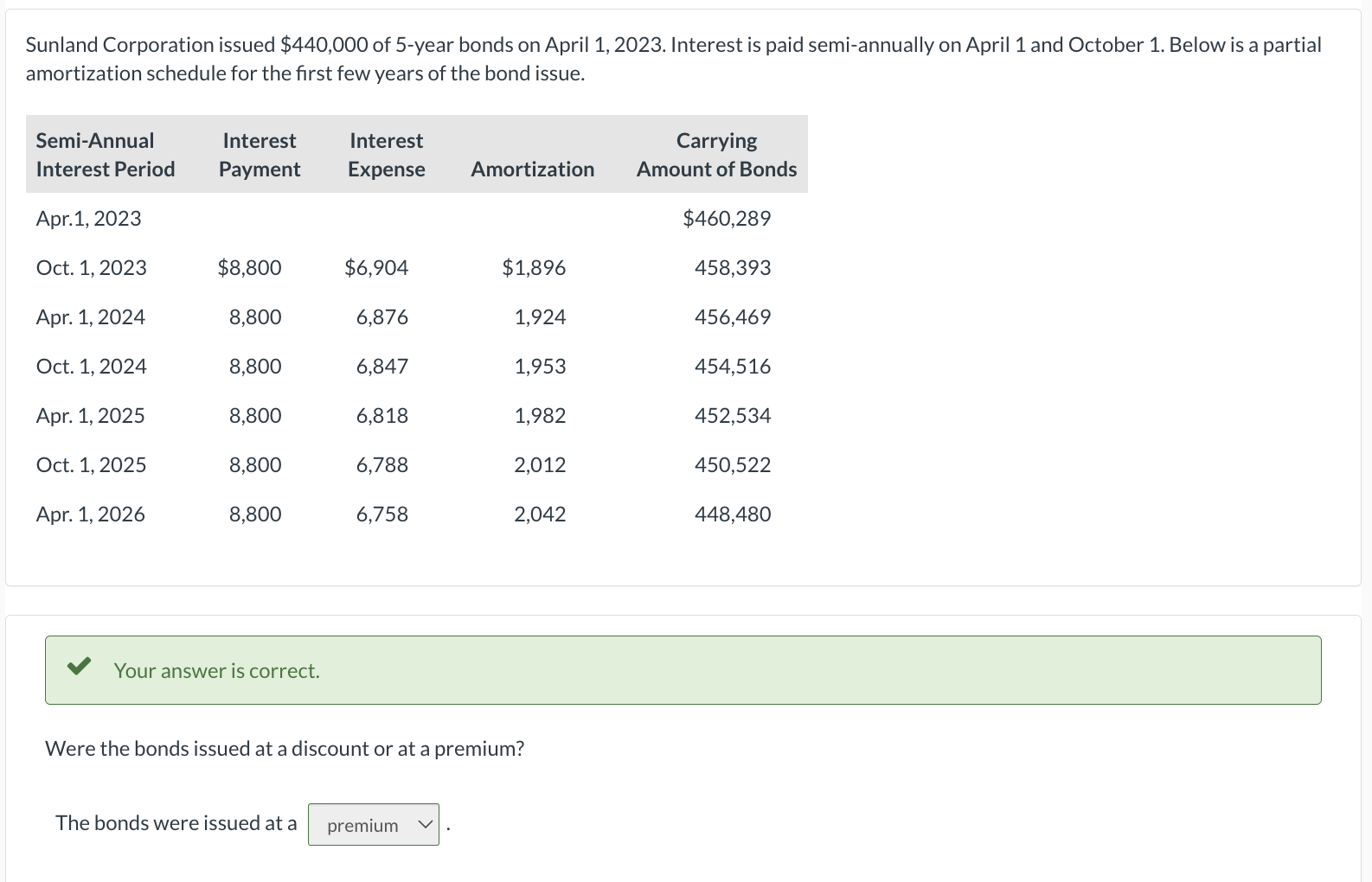Click 'The bonds were issued at a' label
The image size is (1372, 882).
click(x=176, y=823)
